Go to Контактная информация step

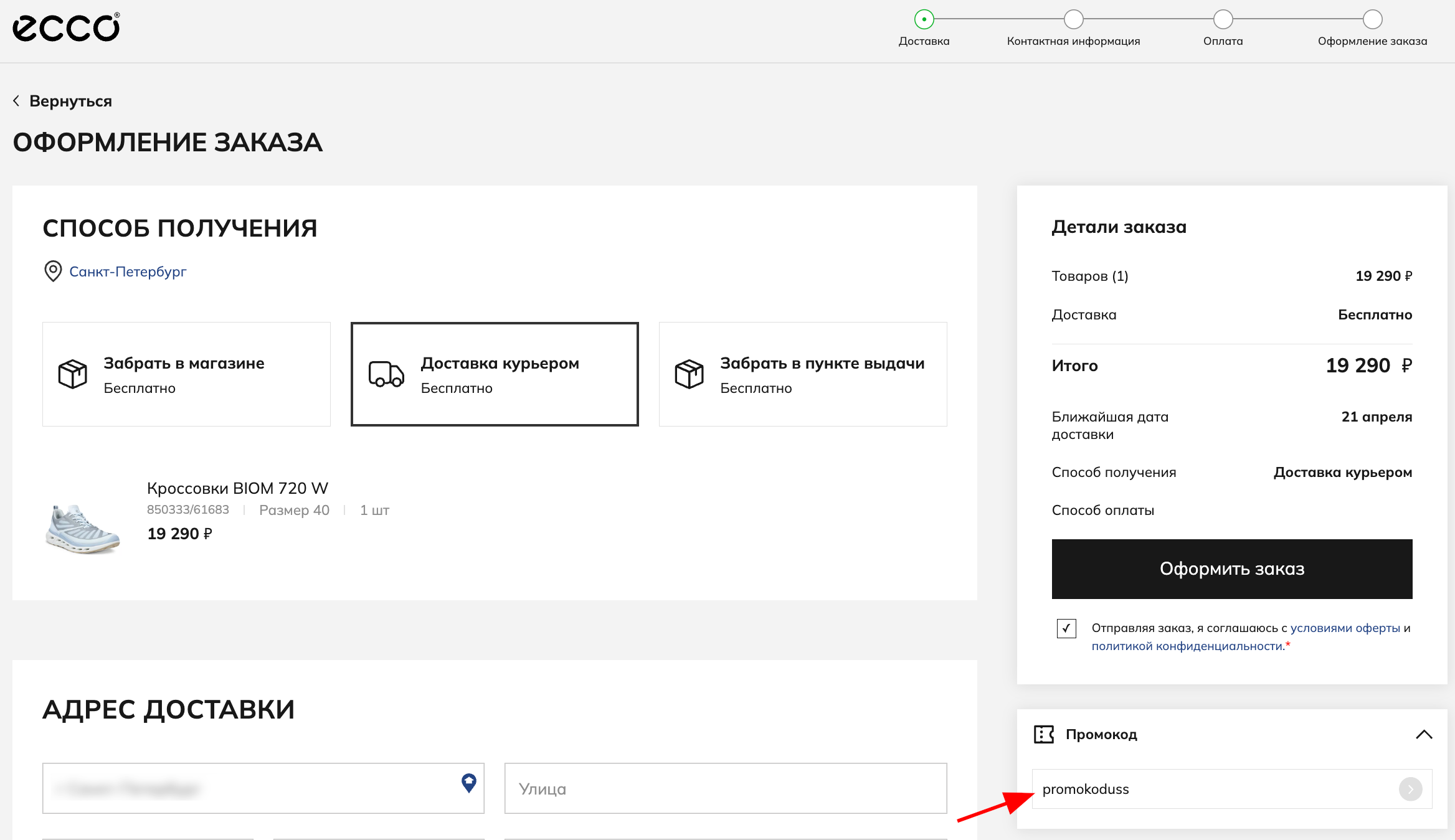(1073, 20)
